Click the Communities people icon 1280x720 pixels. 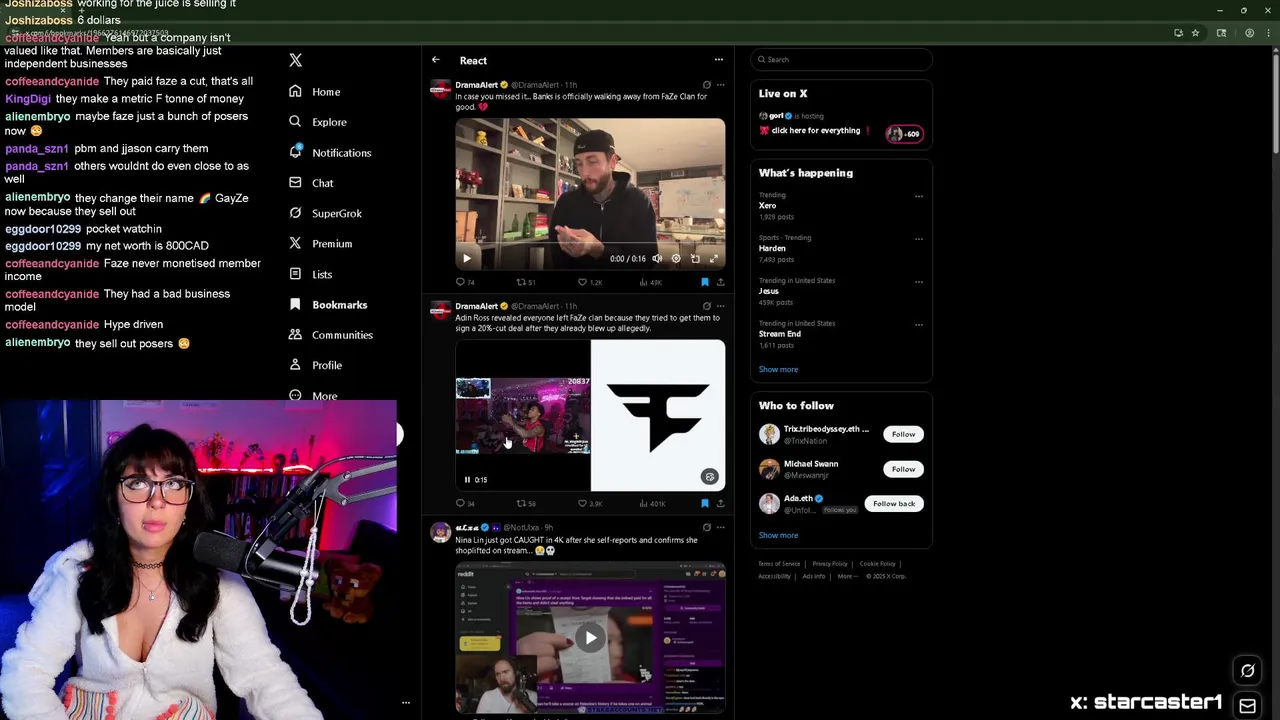pos(295,334)
